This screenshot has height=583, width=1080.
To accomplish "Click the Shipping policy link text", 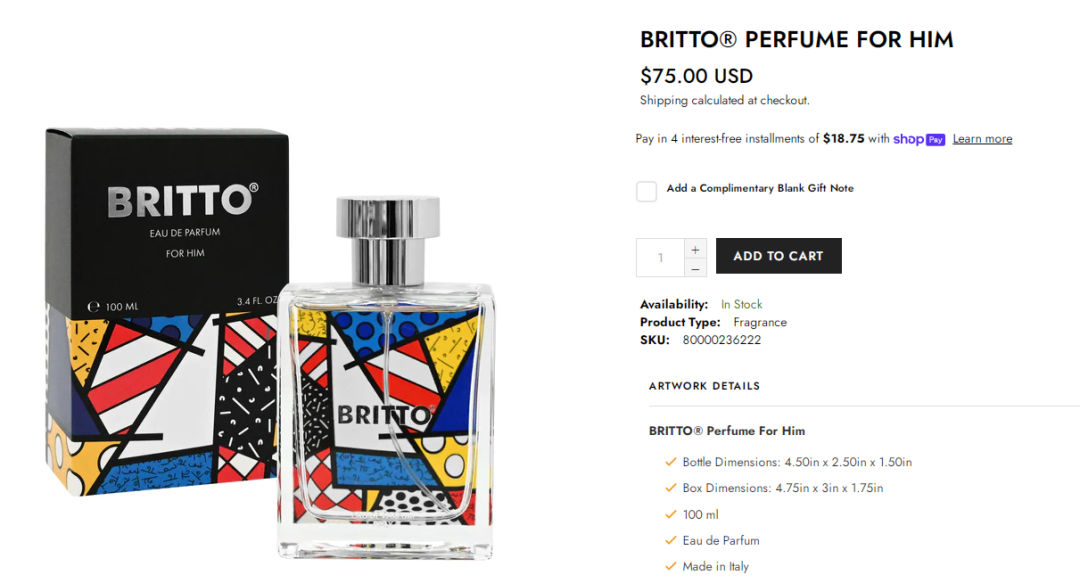I will click(663, 101).
